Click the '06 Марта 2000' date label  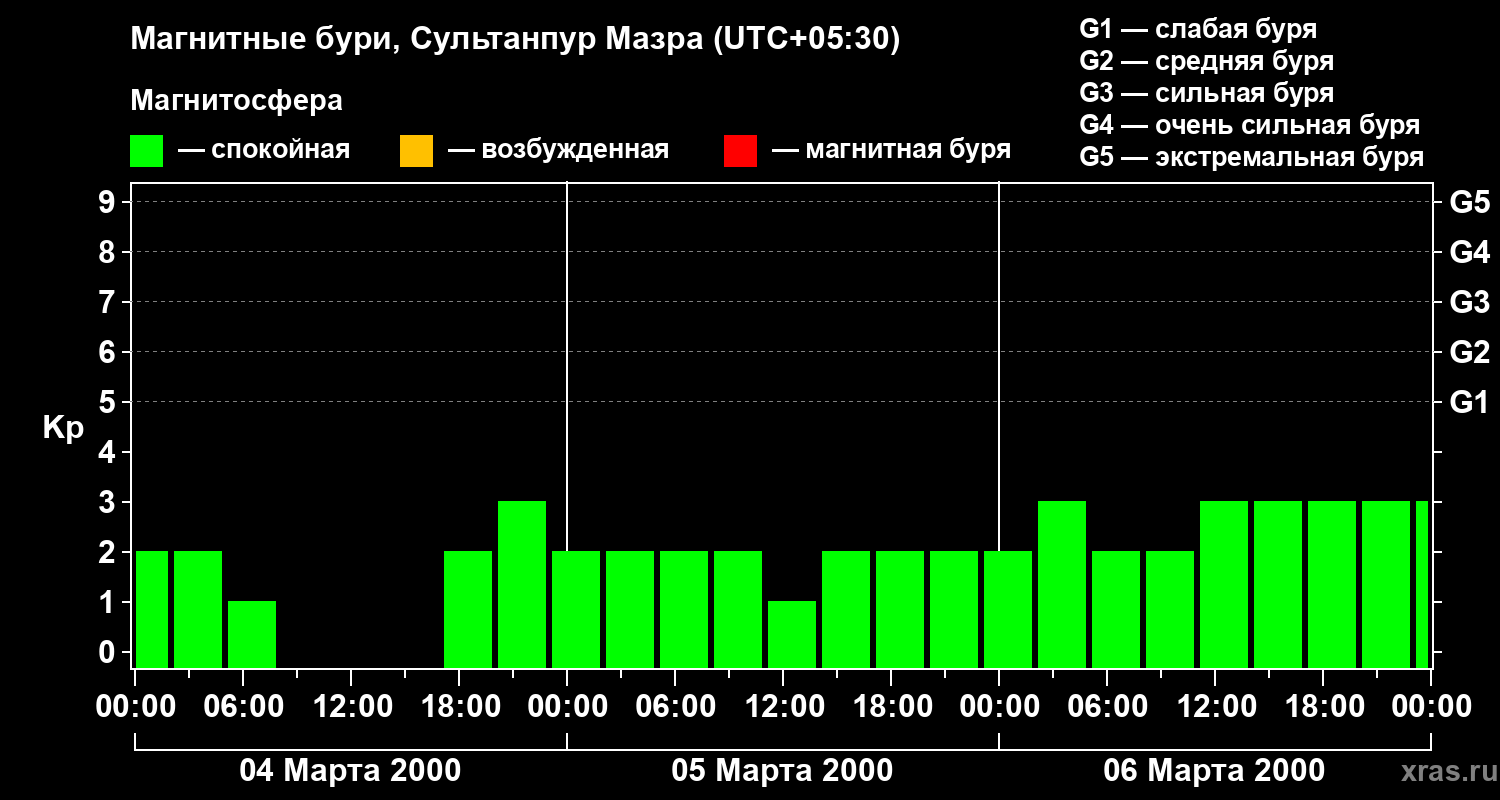[1214, 771]
